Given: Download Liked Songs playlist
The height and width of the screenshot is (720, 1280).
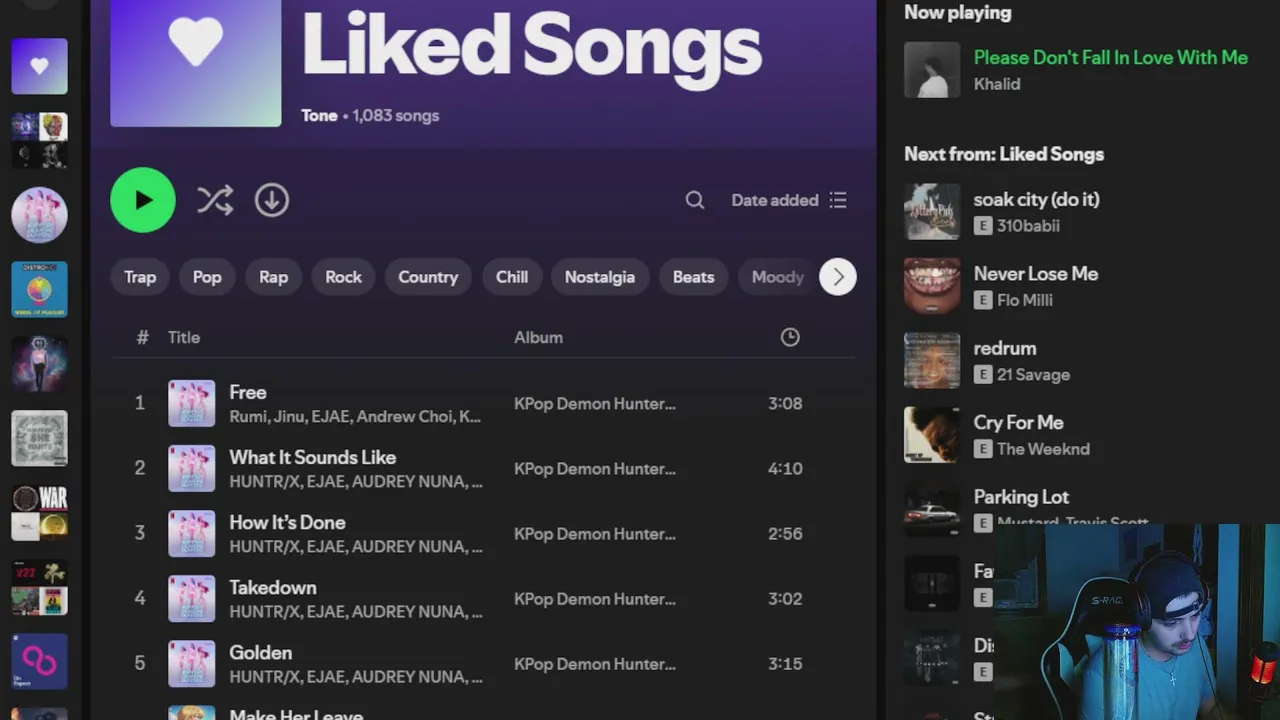Looking at the screenshot, I should point(271,200).
